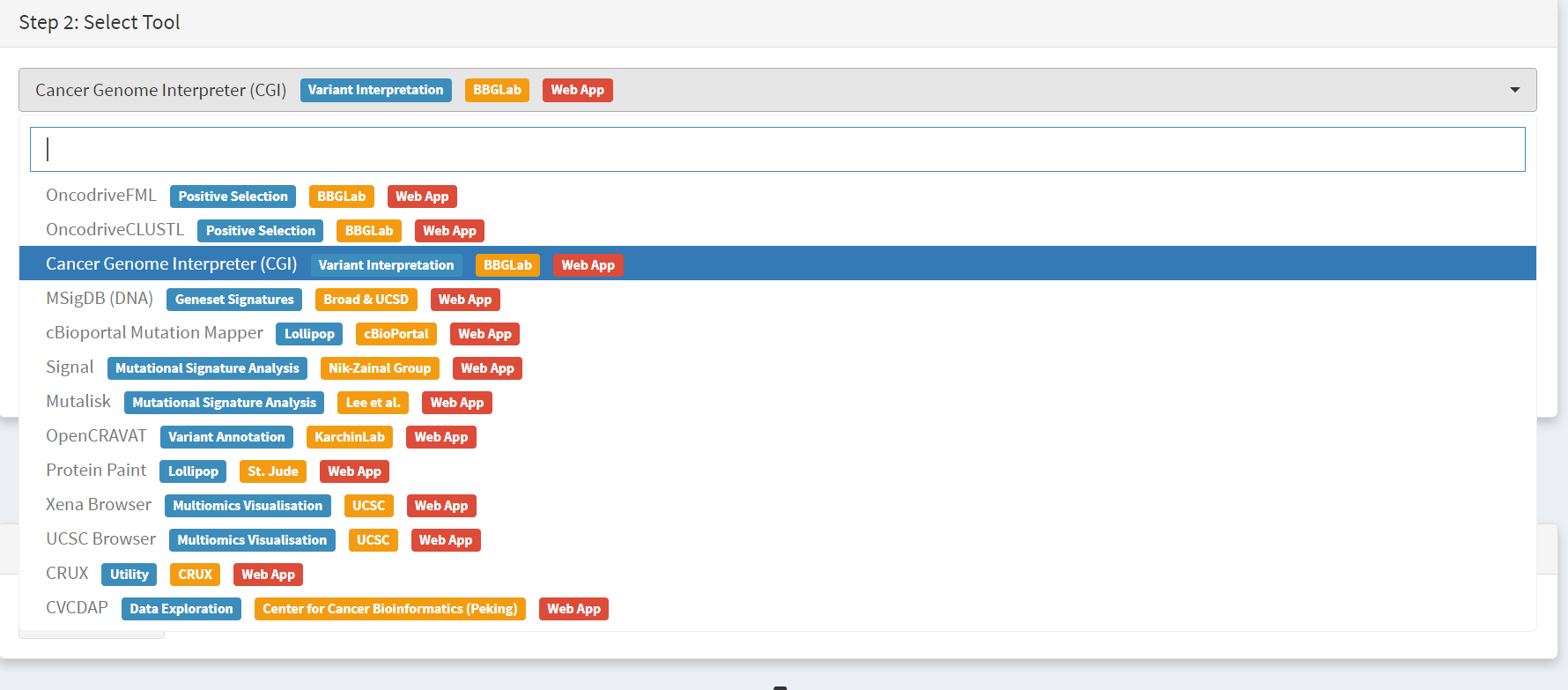1568x690 pixels.
Task: Click Multiomics Visualisation badge on Xena Browser row
Action: click(x=248, y=506)
